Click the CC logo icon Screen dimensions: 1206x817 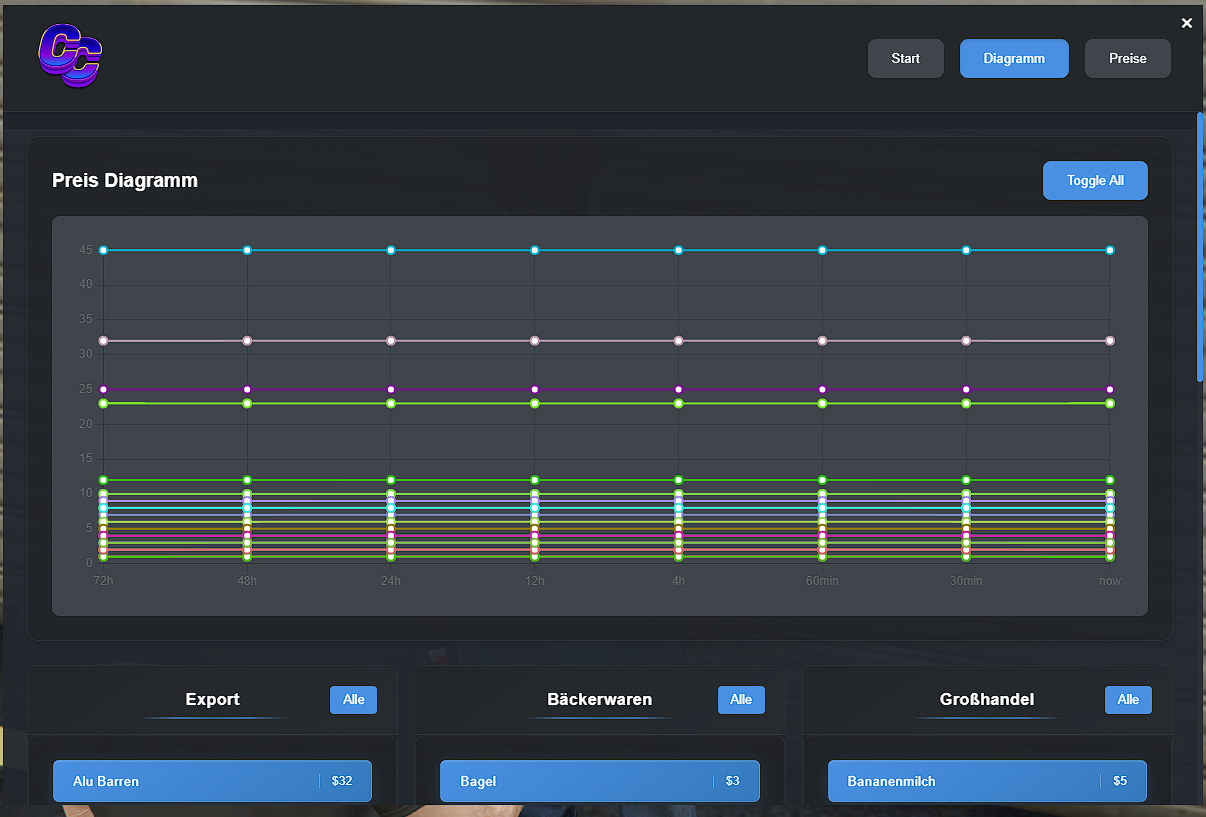70,56
